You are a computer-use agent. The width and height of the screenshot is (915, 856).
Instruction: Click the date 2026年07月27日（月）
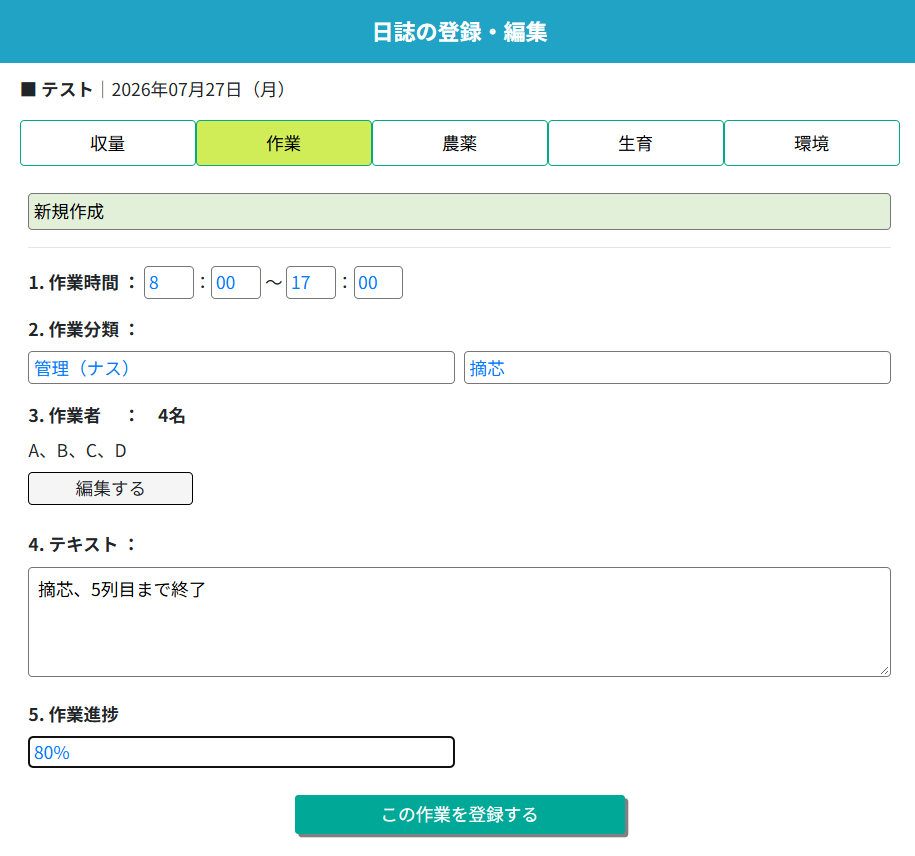tap(199, 89)
